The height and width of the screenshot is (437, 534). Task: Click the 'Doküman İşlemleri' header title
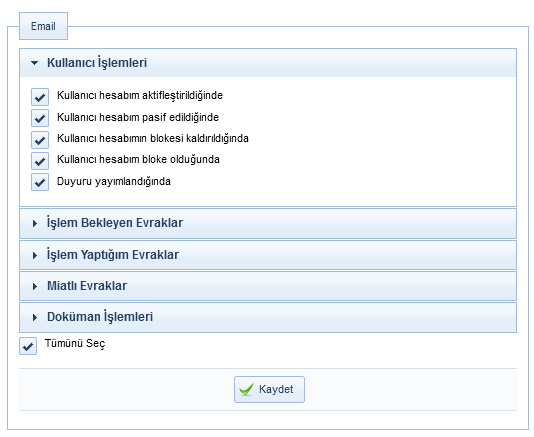click(100, 316)
